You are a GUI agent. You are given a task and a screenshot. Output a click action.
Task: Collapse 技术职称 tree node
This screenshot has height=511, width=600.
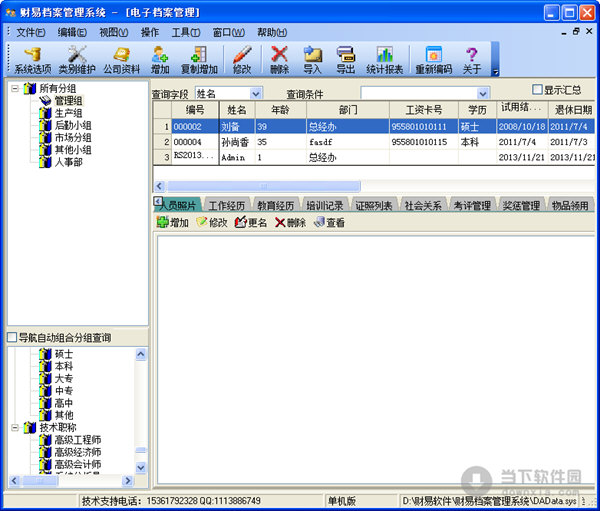coord(15,428)
